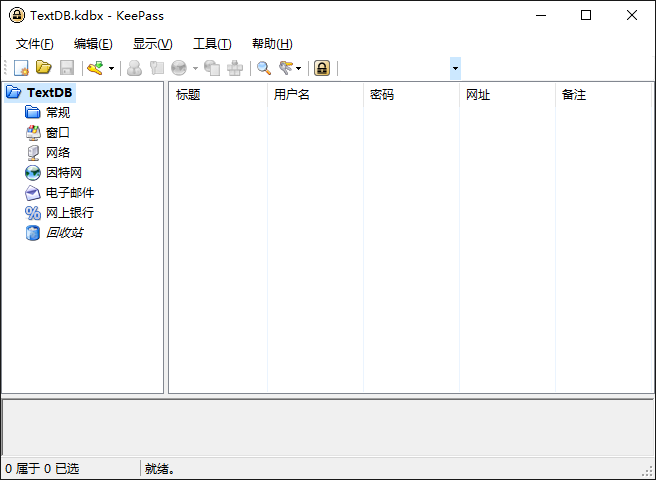Click the Open URL globe icon

(179, 68)
